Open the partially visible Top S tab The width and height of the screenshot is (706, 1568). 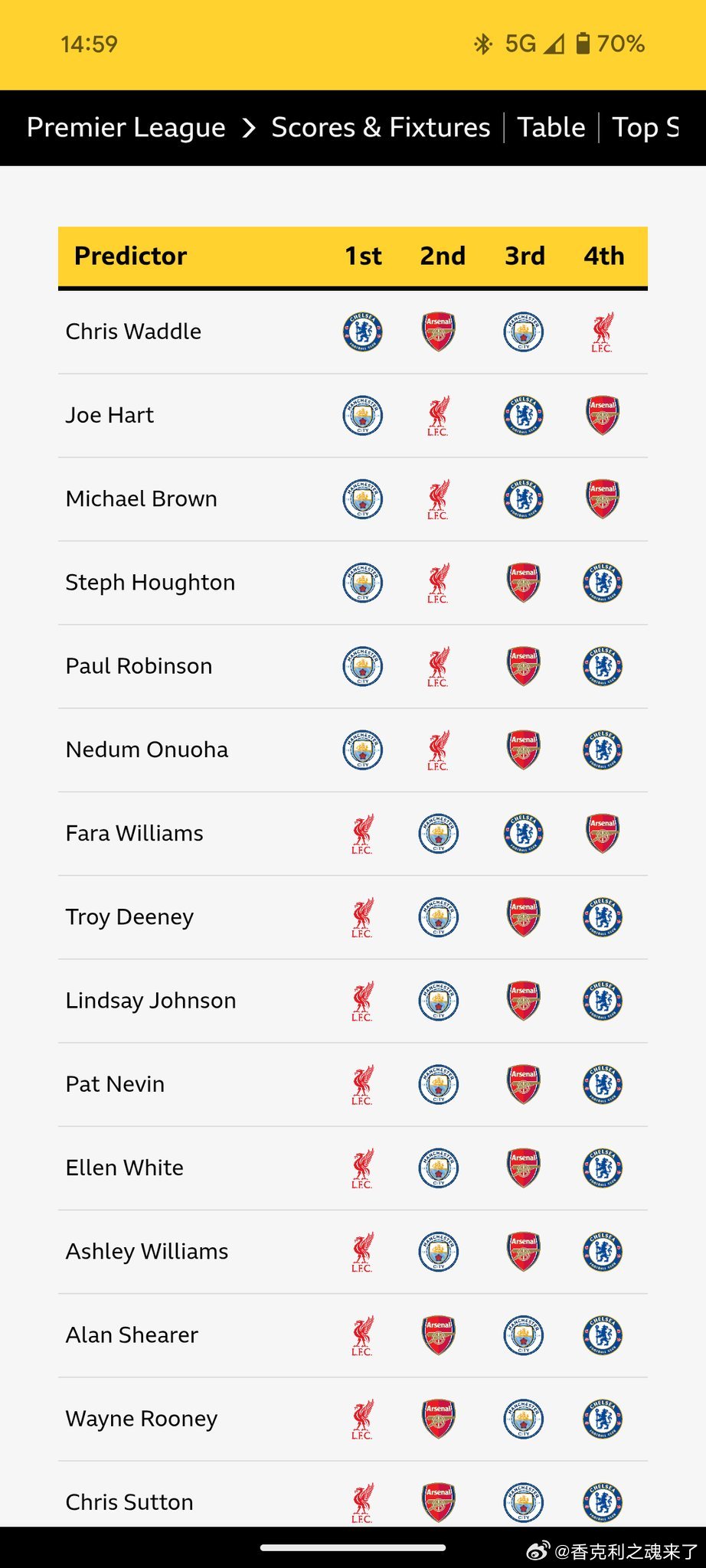pyautogui.click(x=646, y=128)
